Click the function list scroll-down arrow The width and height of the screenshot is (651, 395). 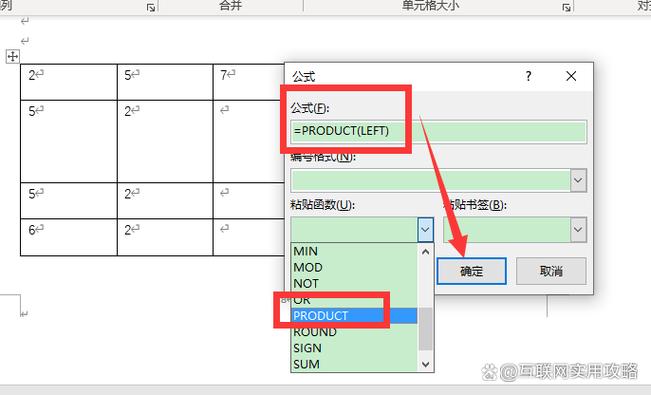[426, 364]
